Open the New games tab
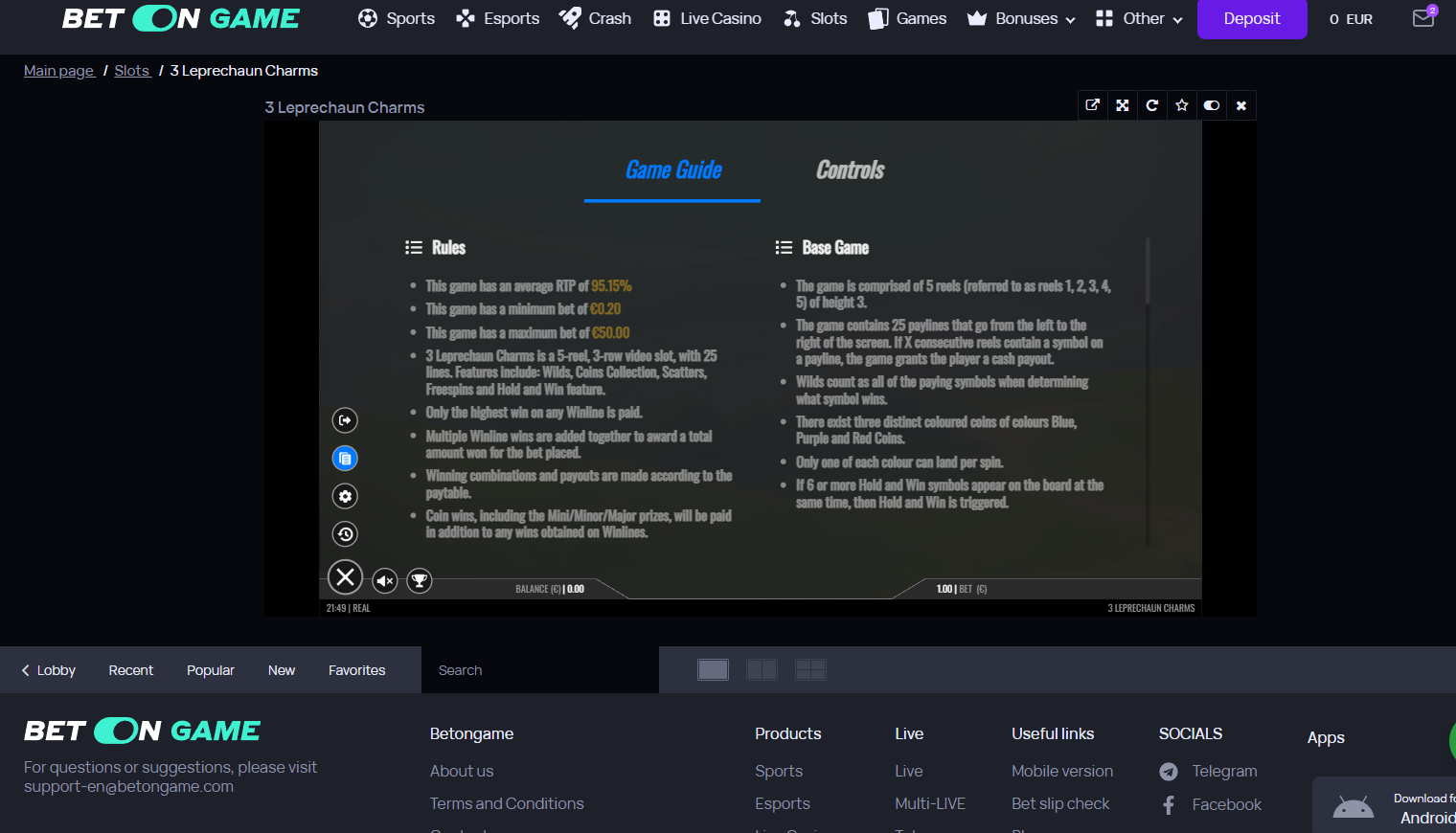 click(x=282, y=670)
